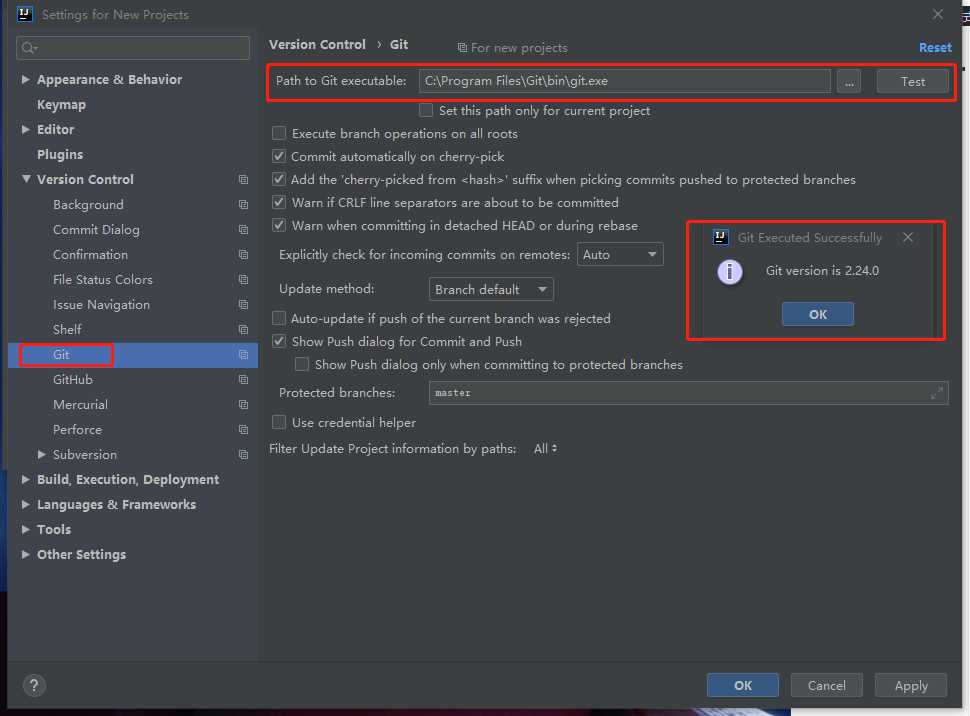Screen dimensions: 970x716
Task: Enable Use credential helper checkbox
Action: (279, 423)
